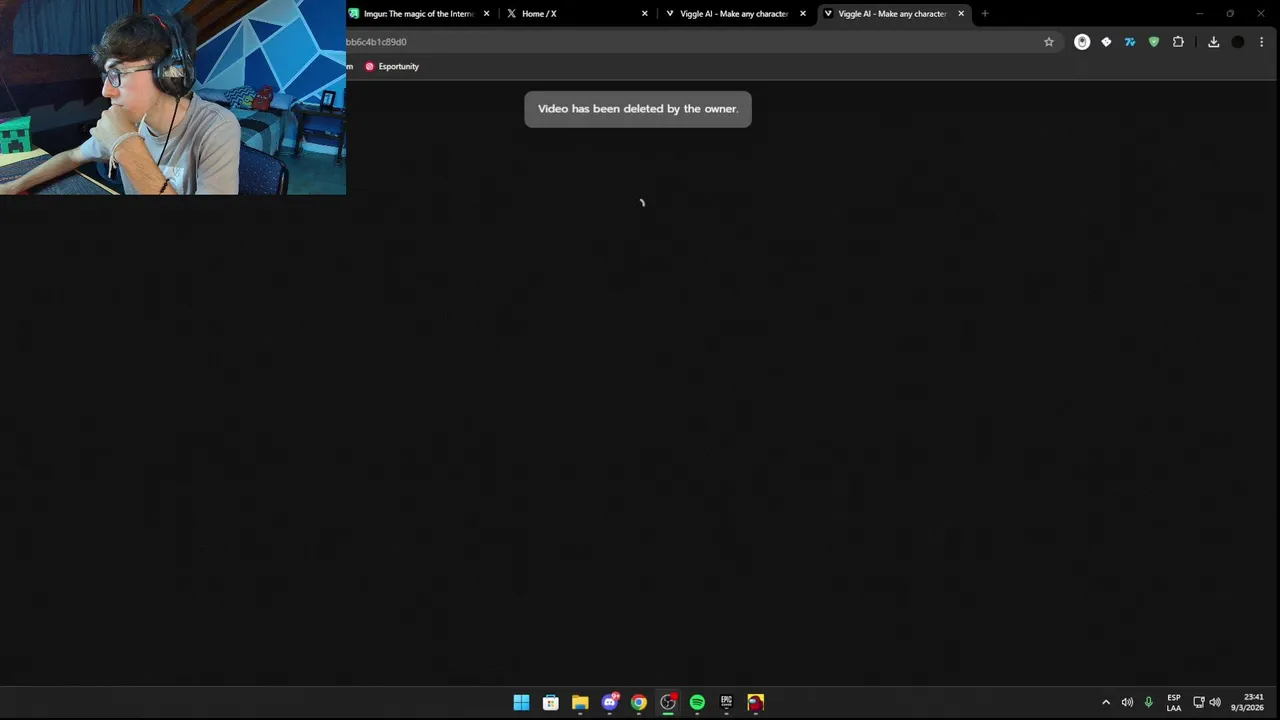Image resolution: width=1280 pixels, height=720 pixels.
Task: Open network and sound quick settings
Action: click(x=1207, y=702)
